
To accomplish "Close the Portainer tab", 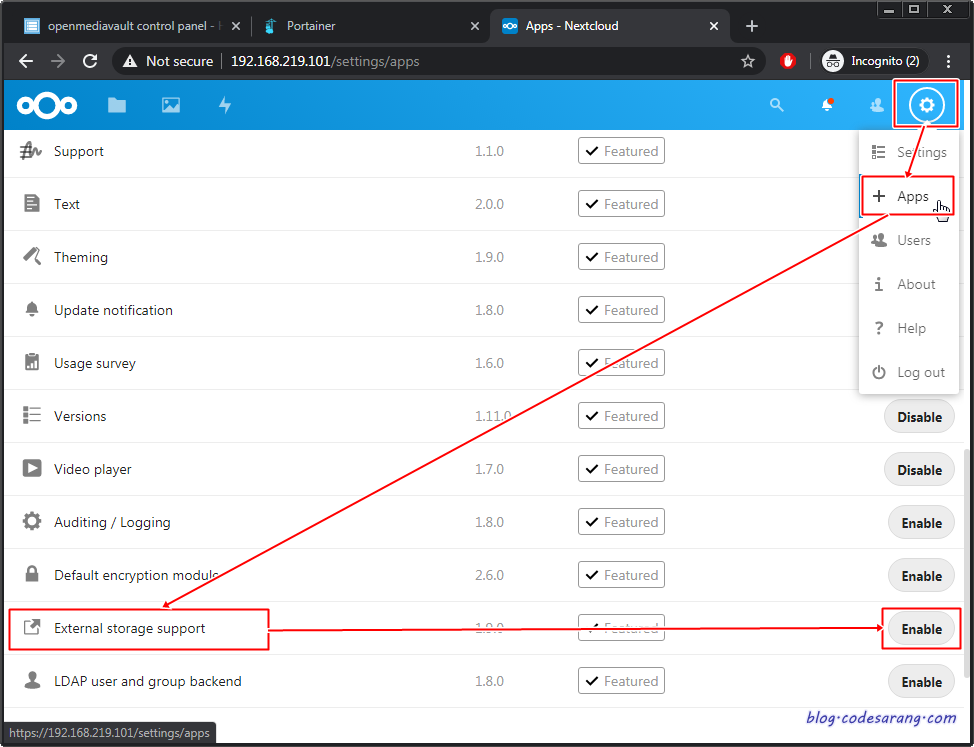I will [x=475, y=26].
